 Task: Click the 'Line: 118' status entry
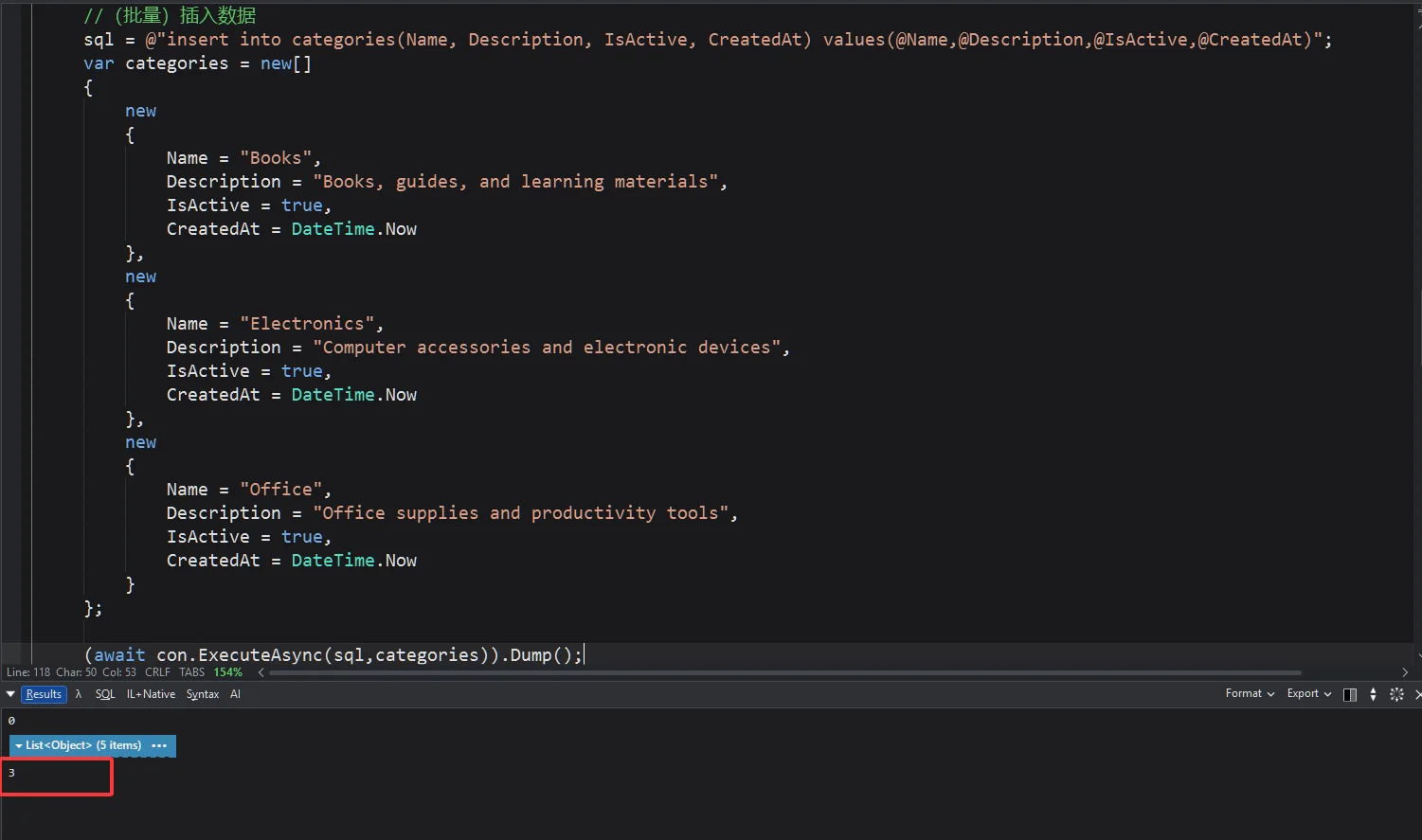(28, 672)
